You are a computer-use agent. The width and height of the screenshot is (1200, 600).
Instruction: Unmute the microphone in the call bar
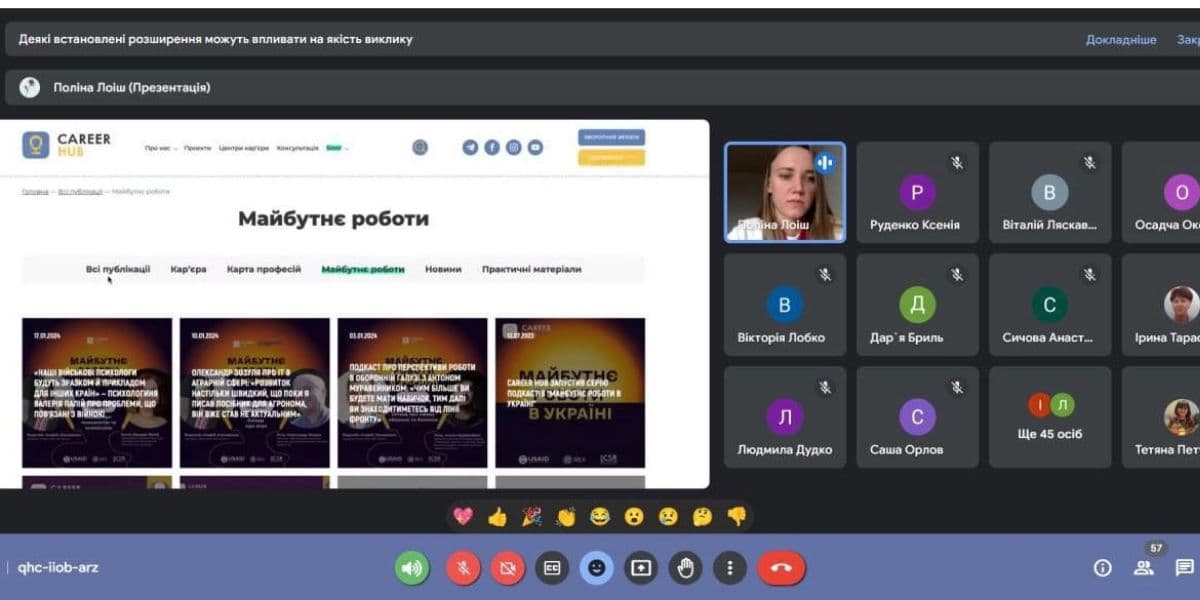tap(463, 568)
